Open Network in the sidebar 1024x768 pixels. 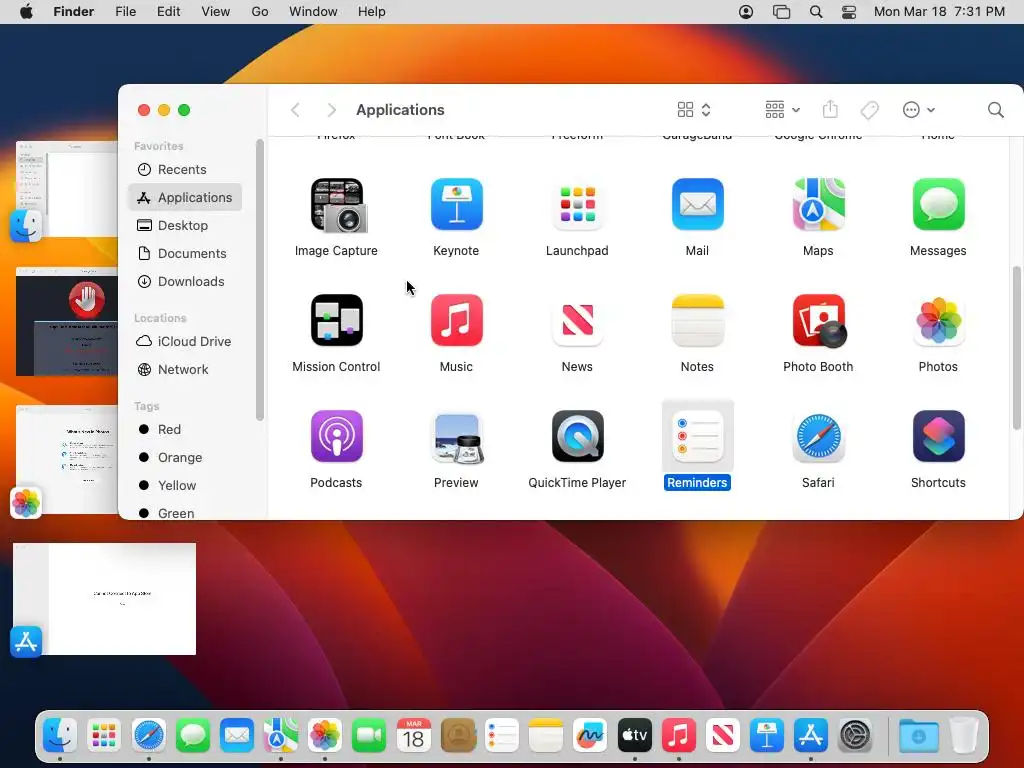[x=185, y=370]
